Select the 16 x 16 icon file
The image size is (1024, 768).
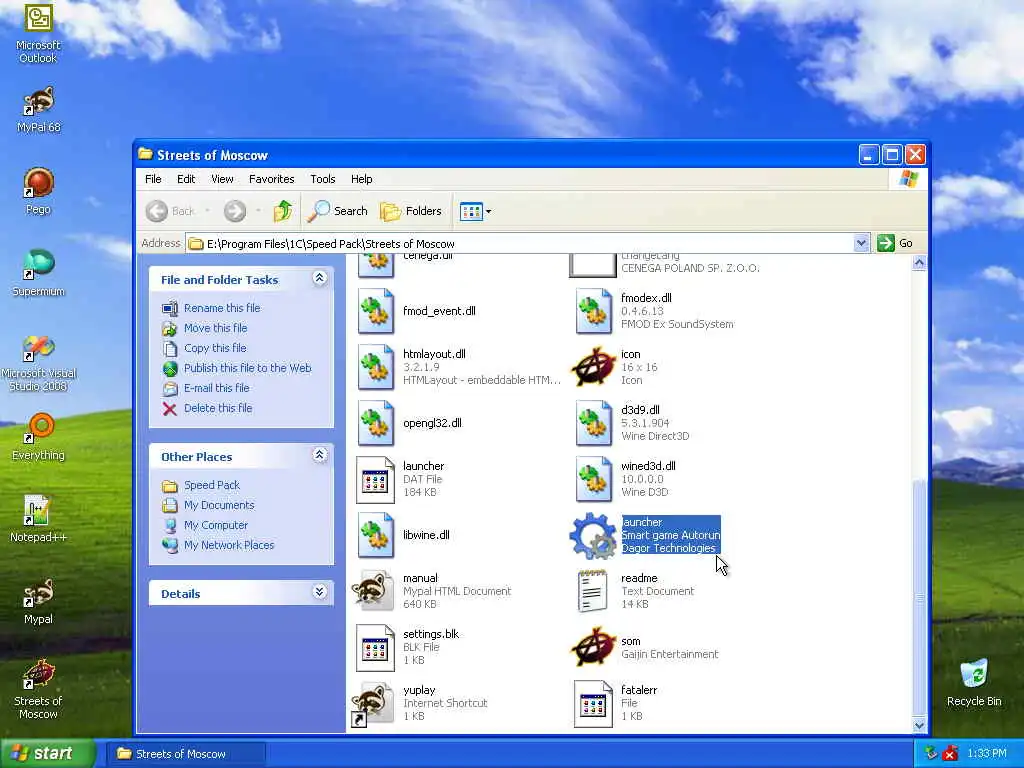[594, 367]
